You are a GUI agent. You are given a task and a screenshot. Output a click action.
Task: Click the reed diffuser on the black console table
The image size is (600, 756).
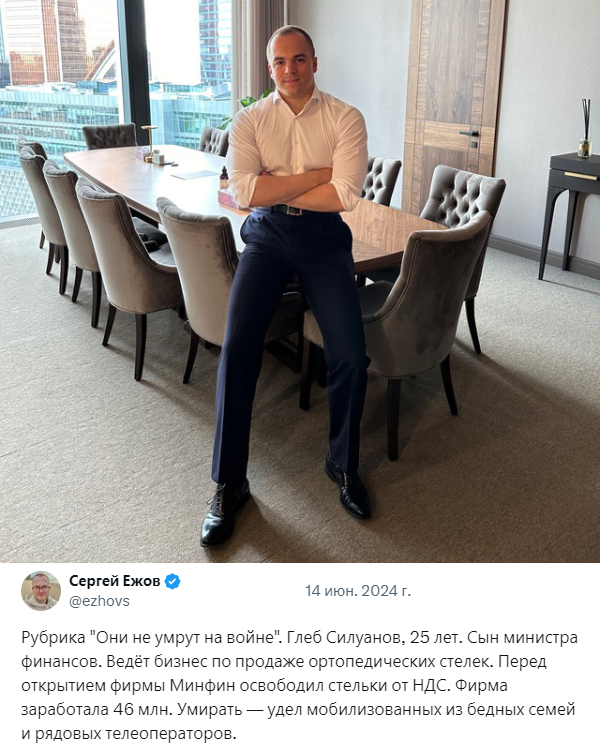(x=586, y=128)
